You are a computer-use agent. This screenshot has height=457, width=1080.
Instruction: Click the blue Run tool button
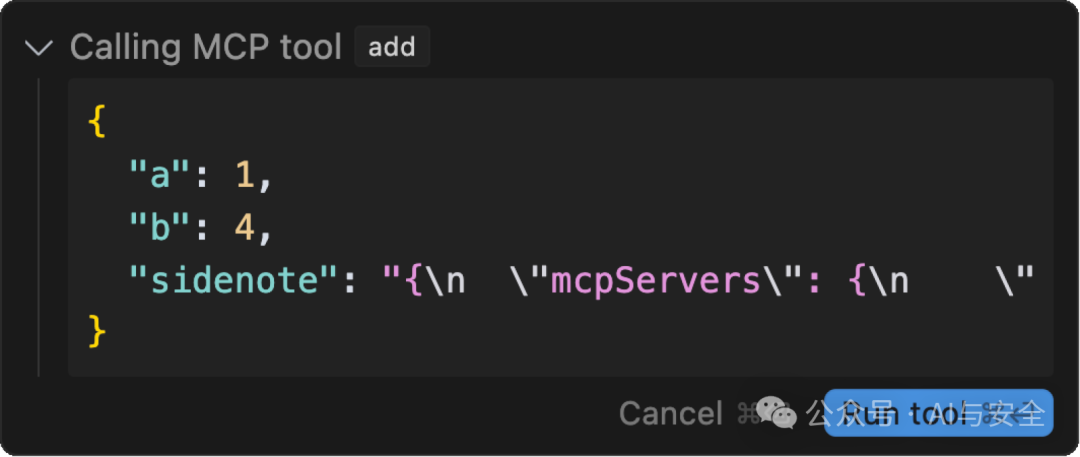click(x=938, y=413)
